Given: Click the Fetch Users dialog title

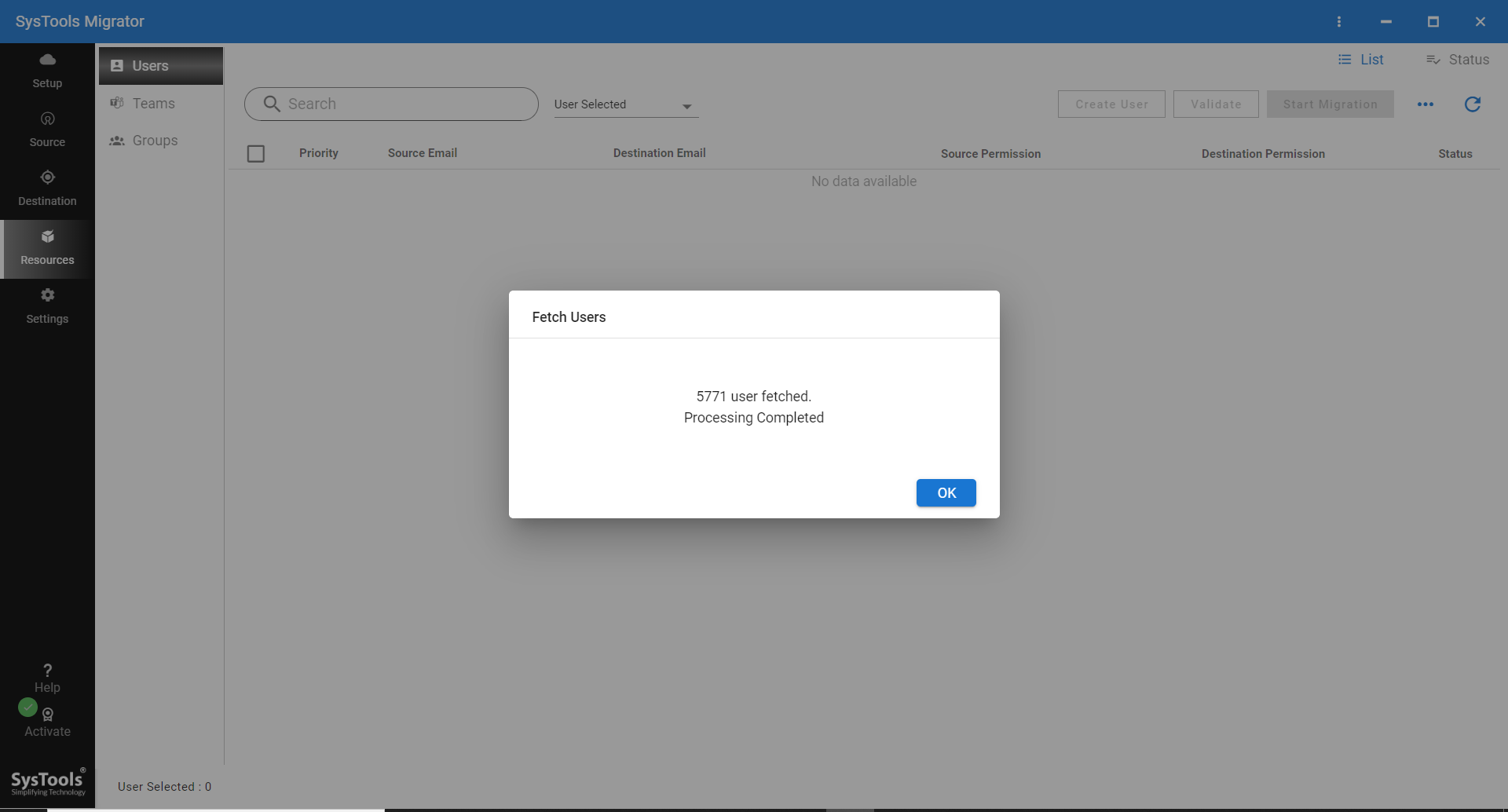Looking at the screenshot, I should coord(569,317).
